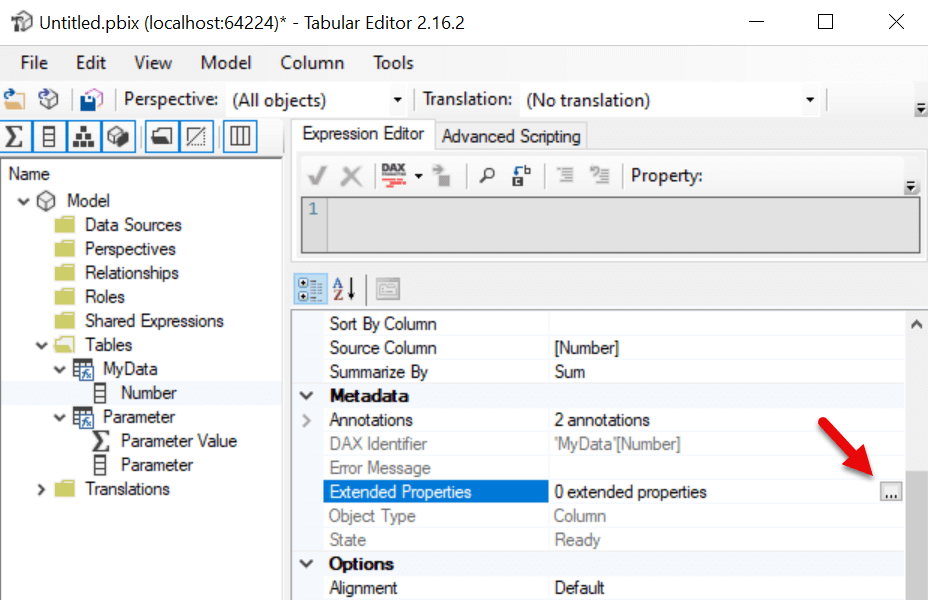The width and height of the screenshot is (928, 600).
Task: Open the Model menu
Action: [225, 62]
